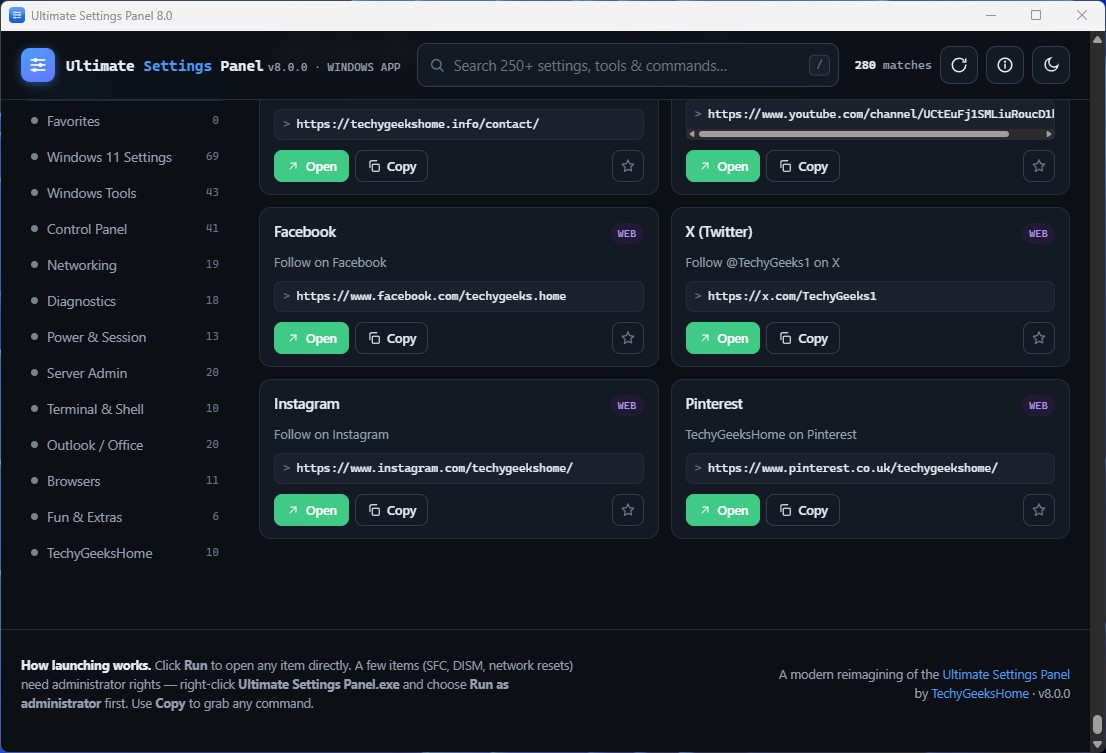
Task: Click the vertical scrollbar up arrow
Action: coord(1097,39)
